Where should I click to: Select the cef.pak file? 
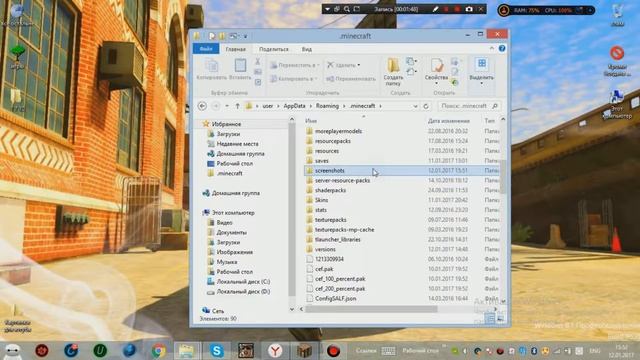[x=324, y=269]
